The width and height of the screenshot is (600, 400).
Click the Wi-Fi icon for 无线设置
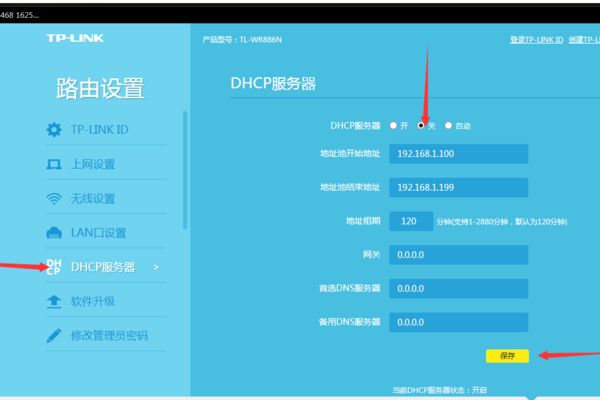coord(54,198)
